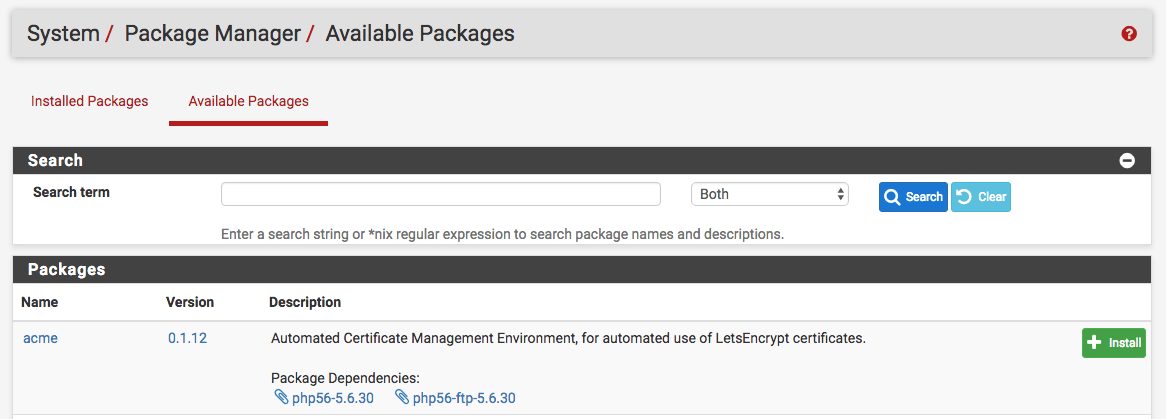Click the red help question mark icon
The image size is (1166, 419).
pyautogui.click(x=1129, y=34)
